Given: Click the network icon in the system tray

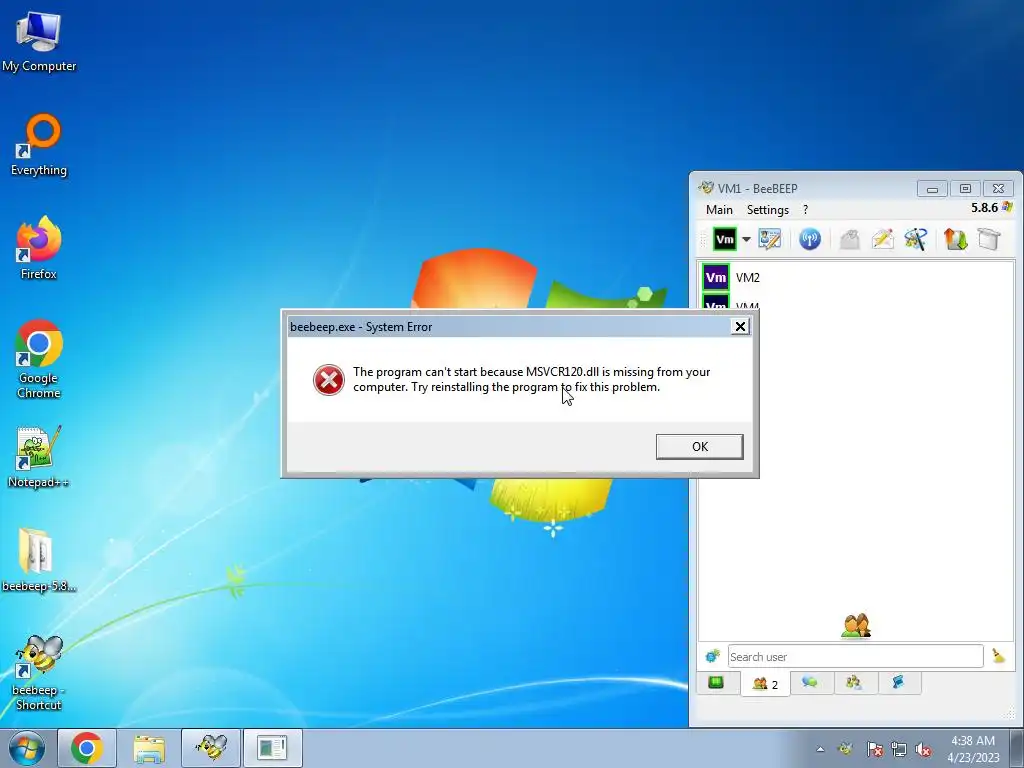Looking at the screenshot, I should [x=899, y=749].
